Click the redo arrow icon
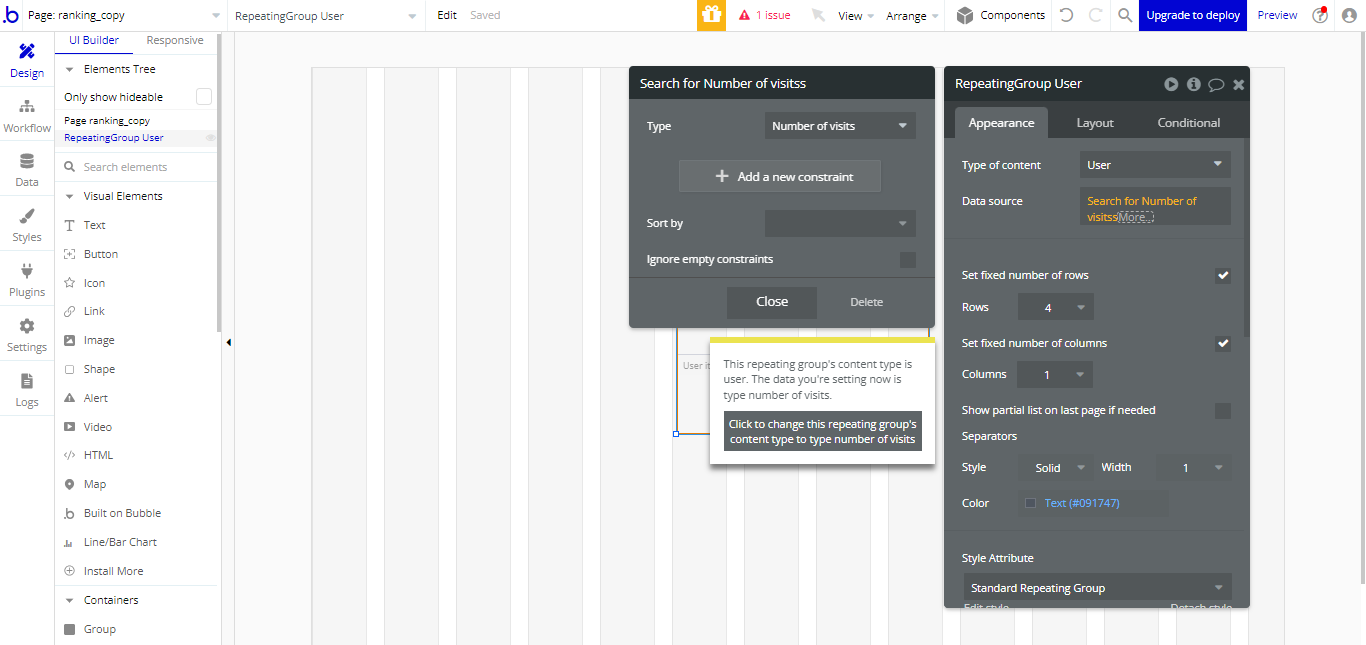This screenshot has height=645, width=1366. click(x=1095, y=16)
